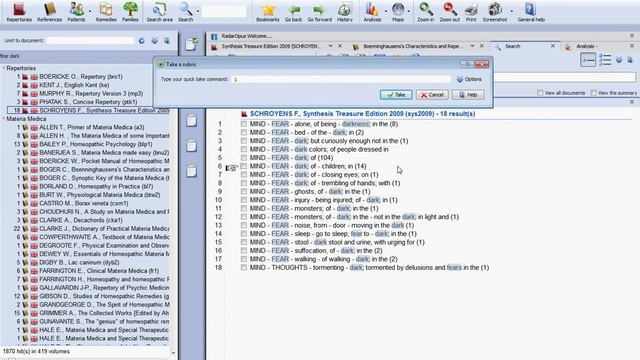Click the Zoom in icon
This screenshot has width=640, height=360.
pyautogui.click(x=425, y=11)
